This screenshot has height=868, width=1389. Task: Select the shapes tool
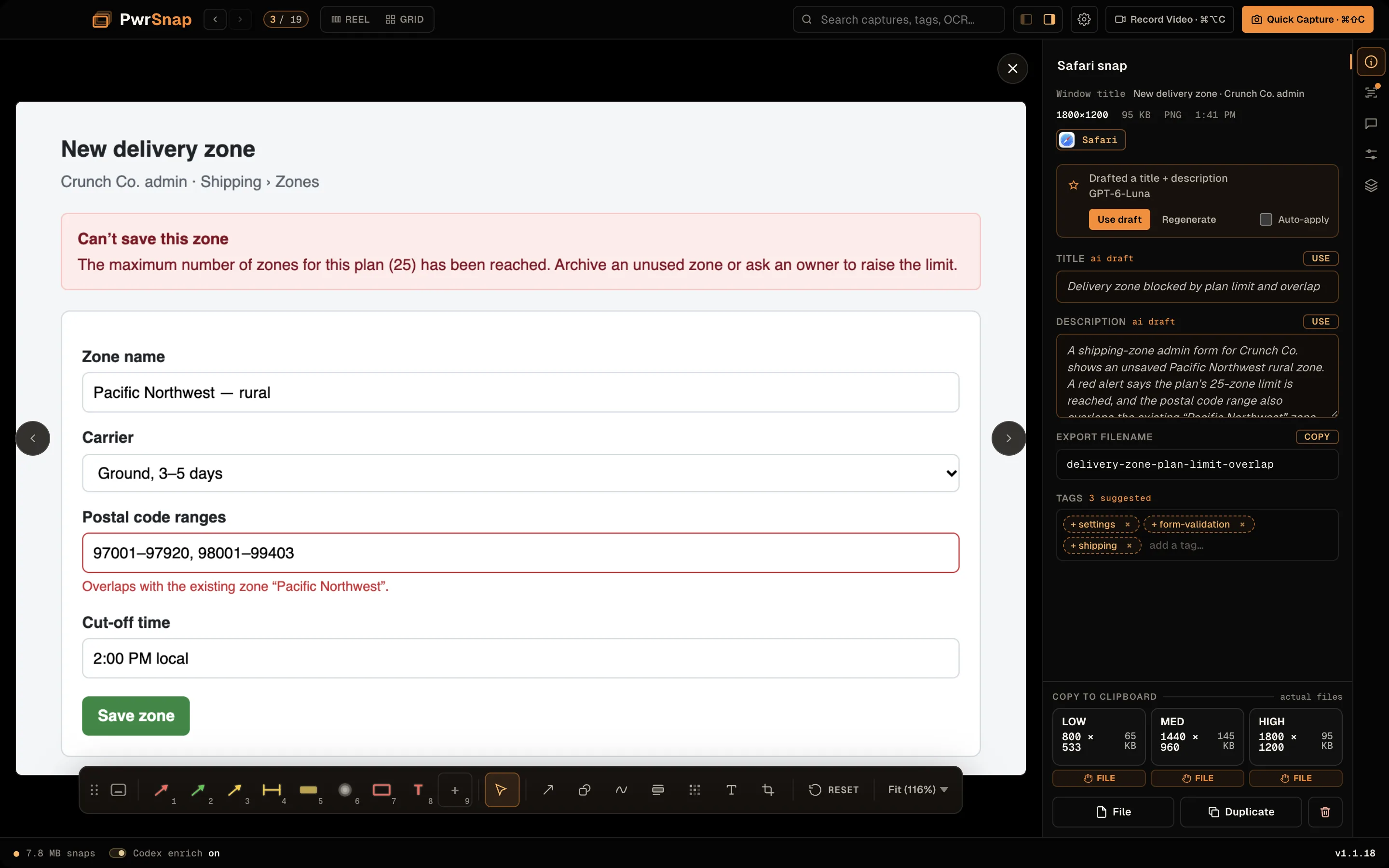coord(585,790)
